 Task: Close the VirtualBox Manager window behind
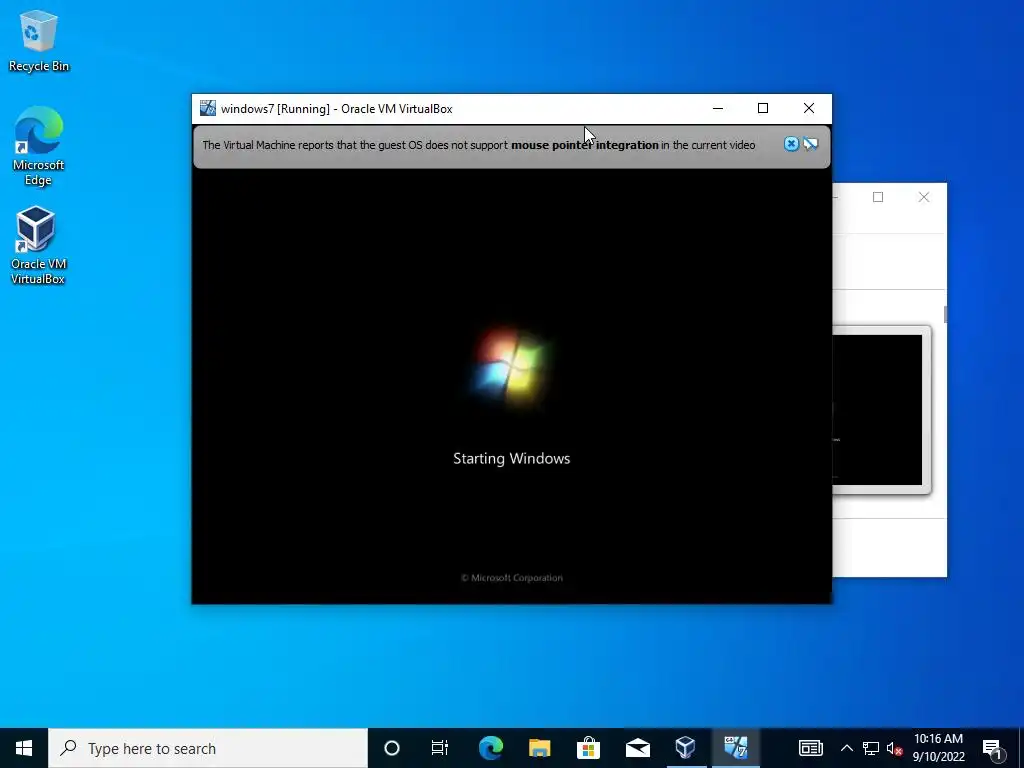point(923,197)
